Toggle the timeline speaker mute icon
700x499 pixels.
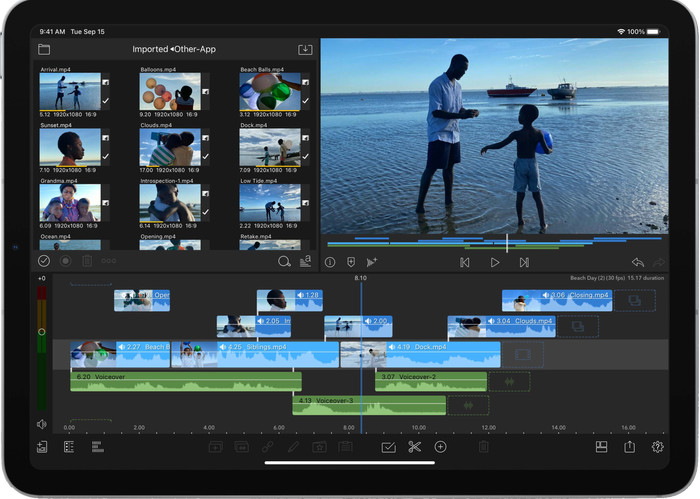point(42,424)
